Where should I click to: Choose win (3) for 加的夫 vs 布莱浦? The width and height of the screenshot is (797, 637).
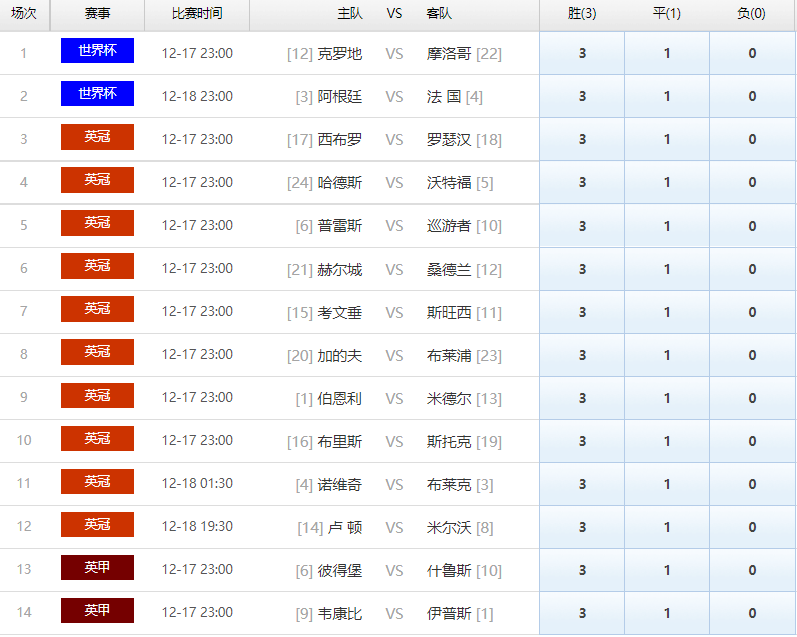click(x=582, y=355)
